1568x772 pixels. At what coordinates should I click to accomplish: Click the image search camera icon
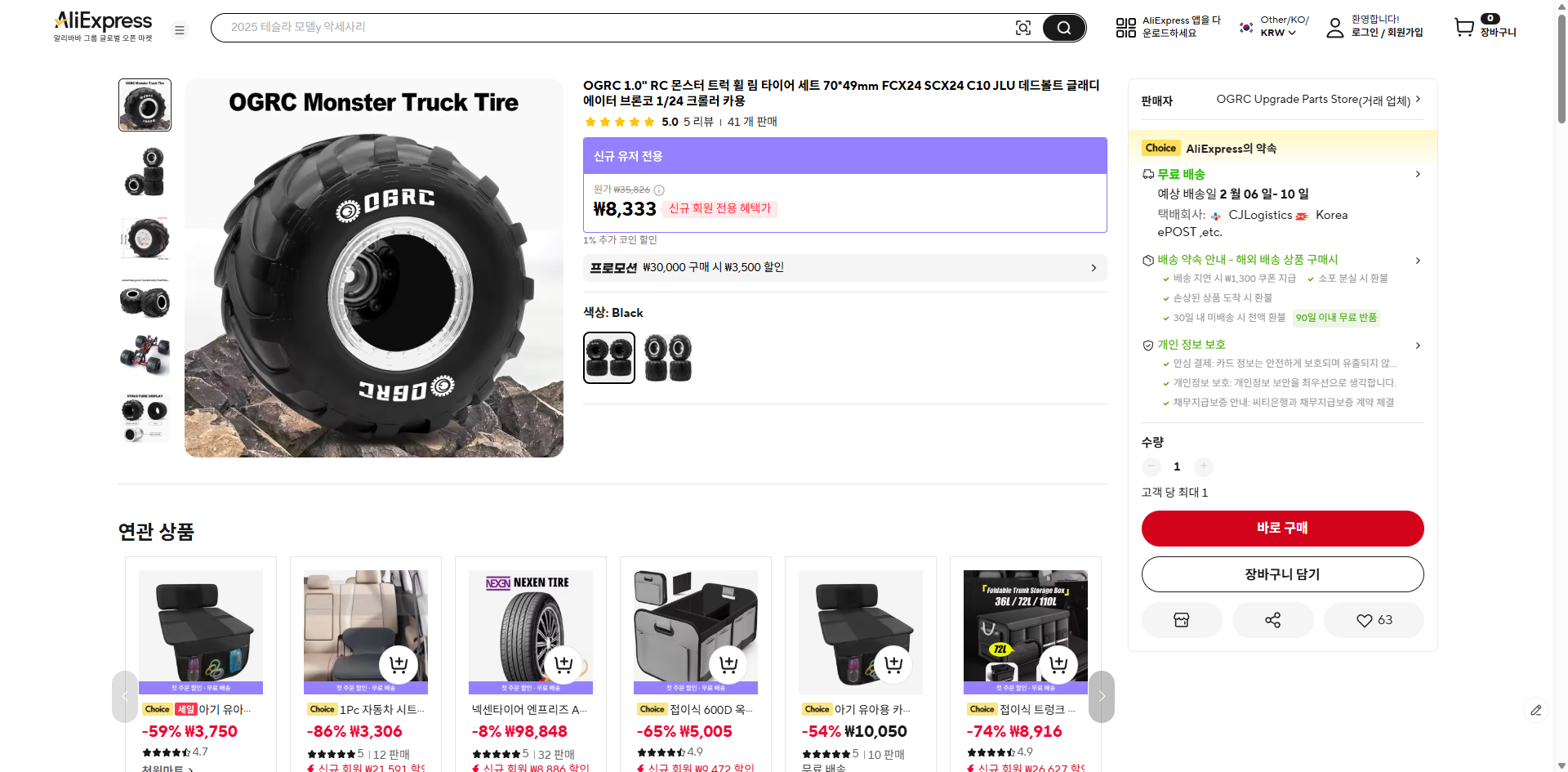1022,28
